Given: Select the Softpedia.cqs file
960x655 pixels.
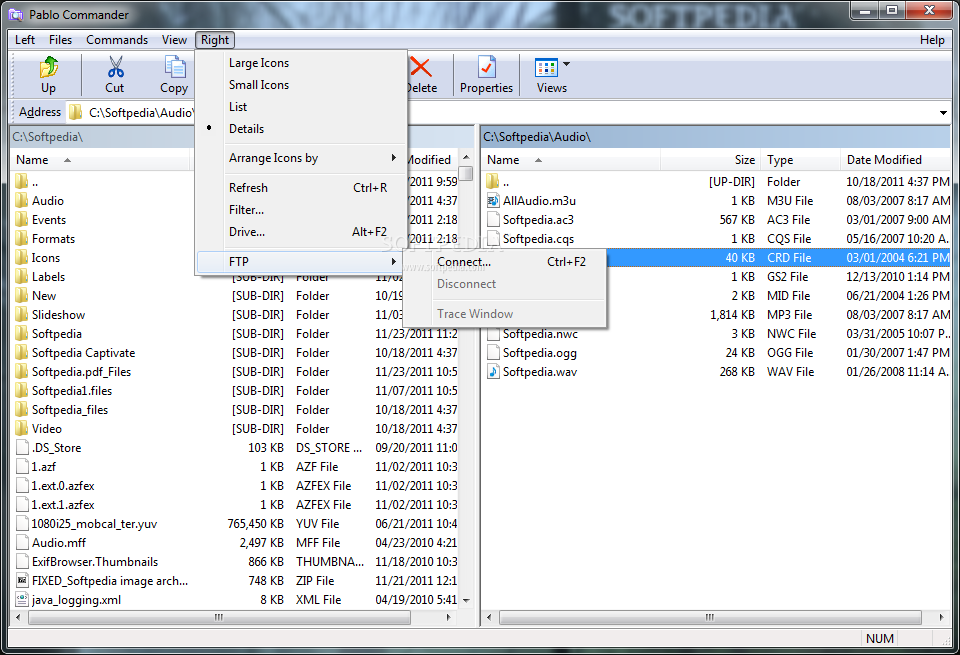Looking at the screenshot, I should 717,239.
